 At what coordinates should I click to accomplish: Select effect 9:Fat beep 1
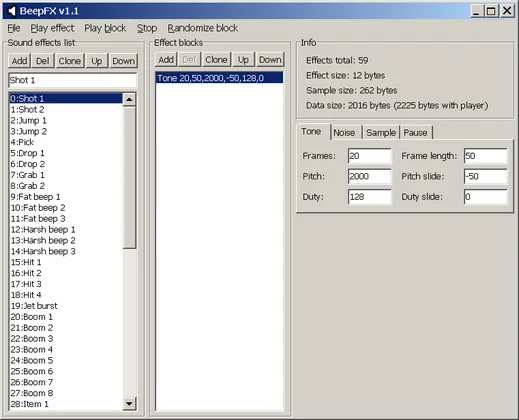click(x=66, y=197)
